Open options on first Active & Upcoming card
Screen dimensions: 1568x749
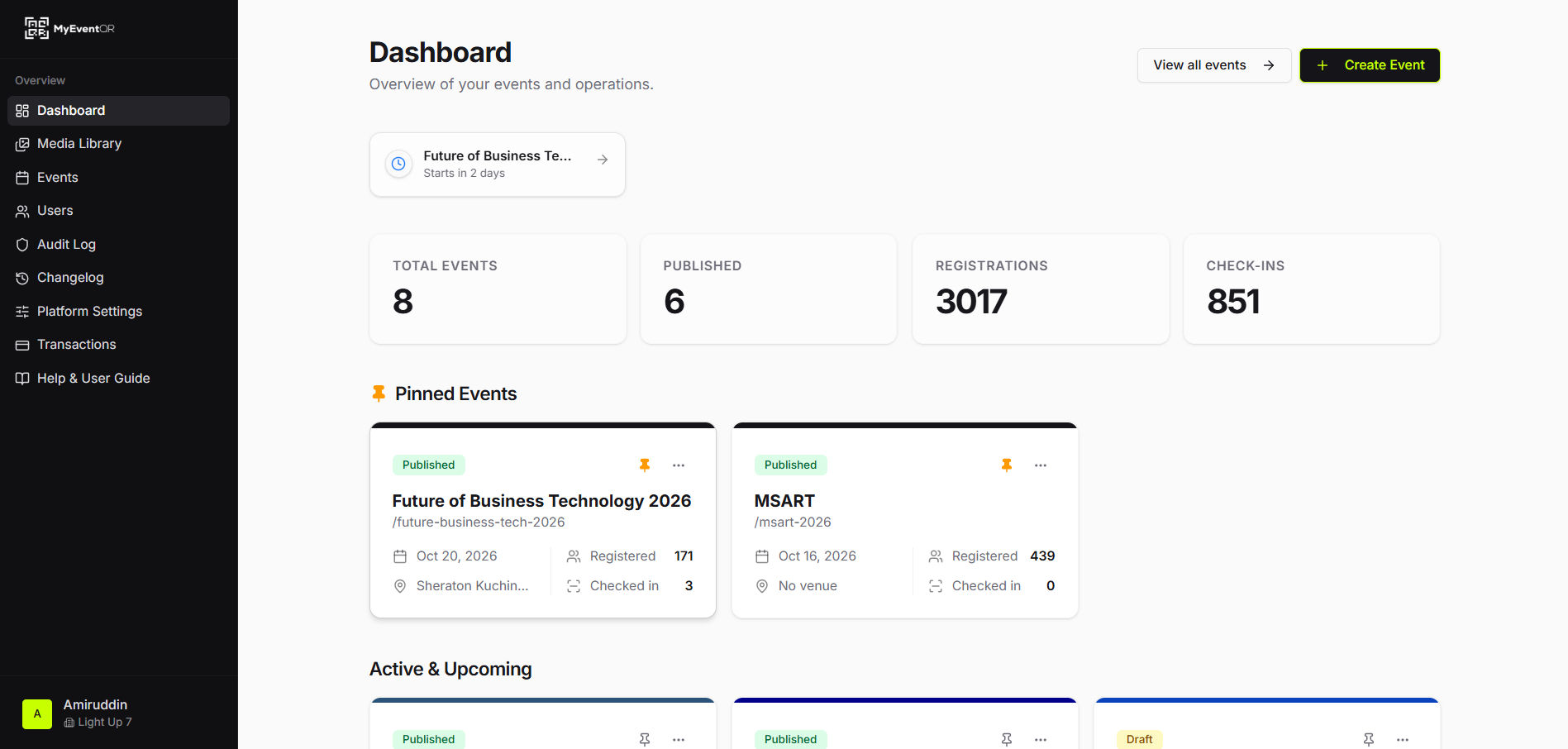click(679, 739)
